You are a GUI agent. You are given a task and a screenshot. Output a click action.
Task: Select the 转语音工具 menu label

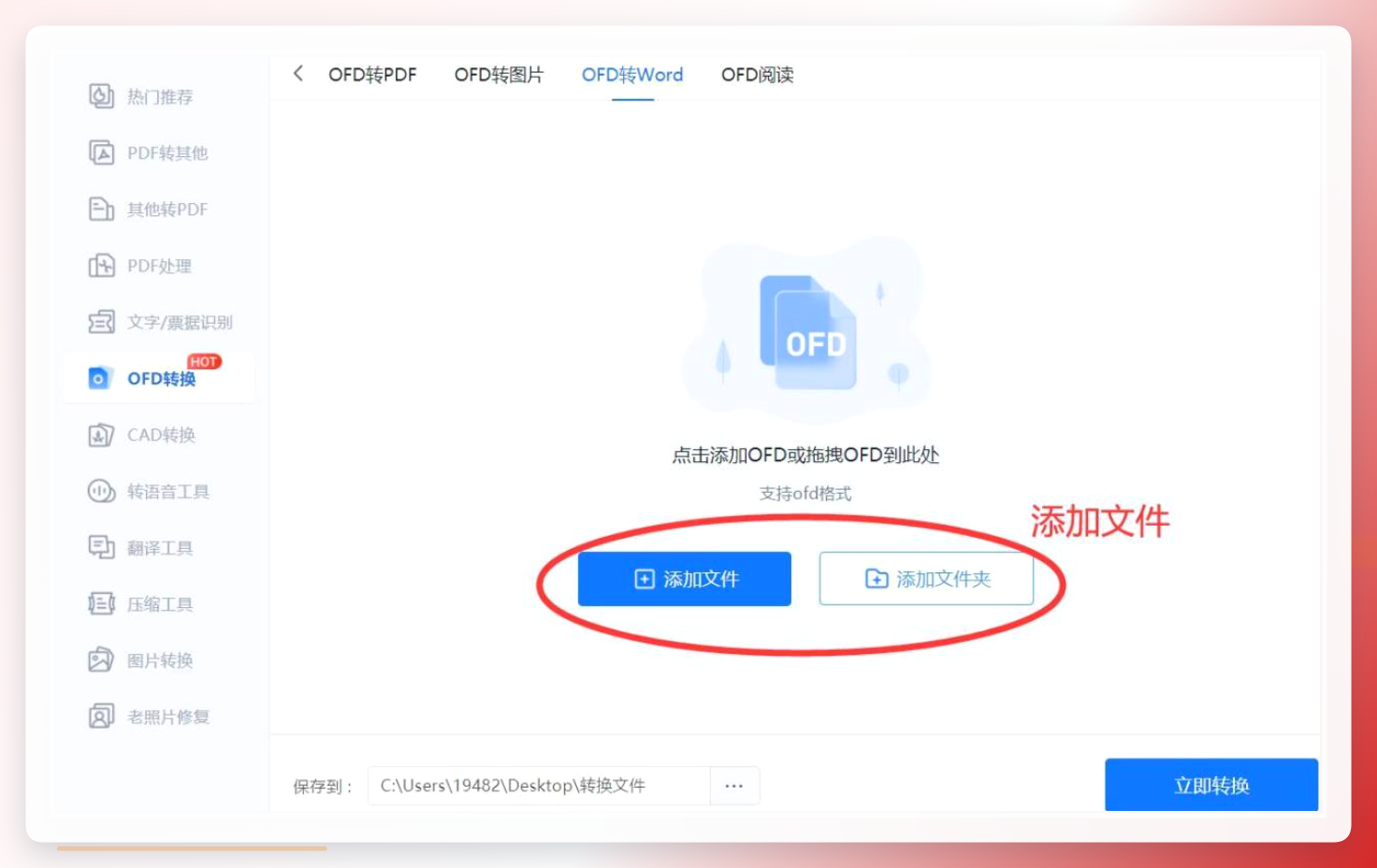pos(168,492)
